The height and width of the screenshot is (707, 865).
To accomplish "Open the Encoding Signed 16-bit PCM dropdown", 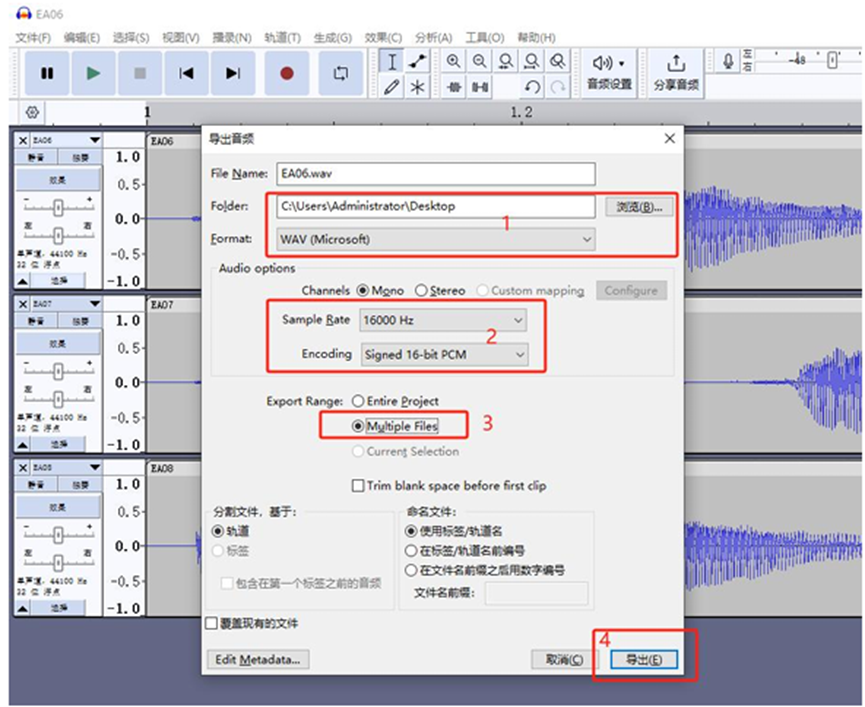I will (x=443, y=354).
